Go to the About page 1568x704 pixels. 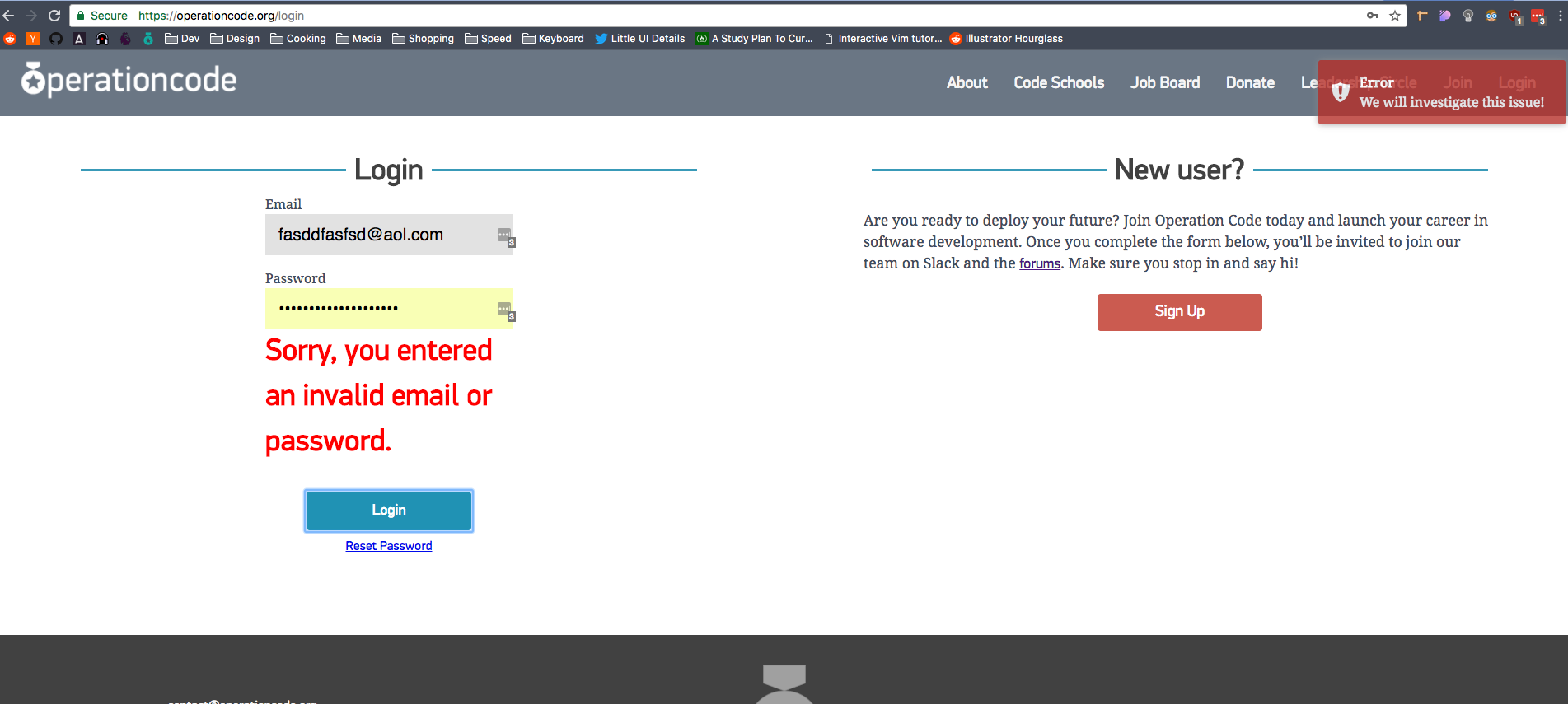pyautogui.click(x=967, y=82)
